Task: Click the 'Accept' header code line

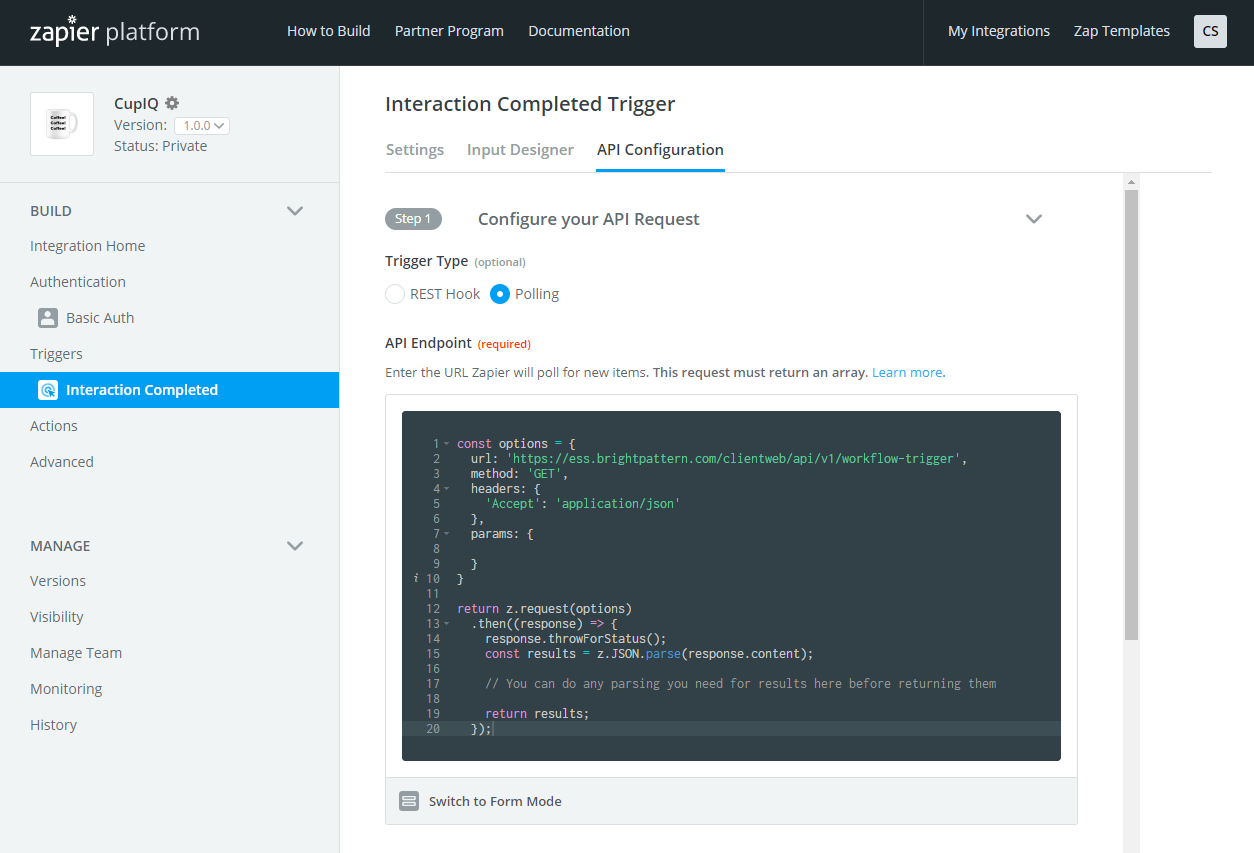Action: coord(582,504)
